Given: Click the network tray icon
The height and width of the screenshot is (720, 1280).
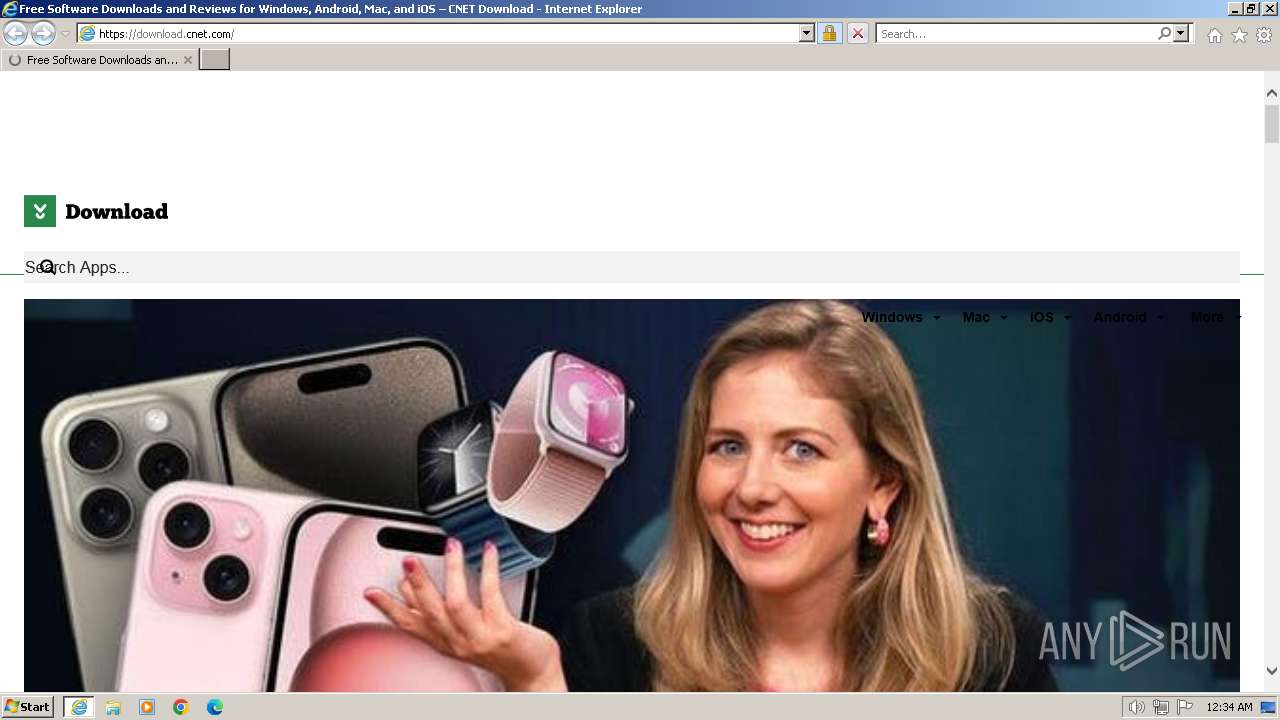Looking at the screenshot, I should [1161, 707].
